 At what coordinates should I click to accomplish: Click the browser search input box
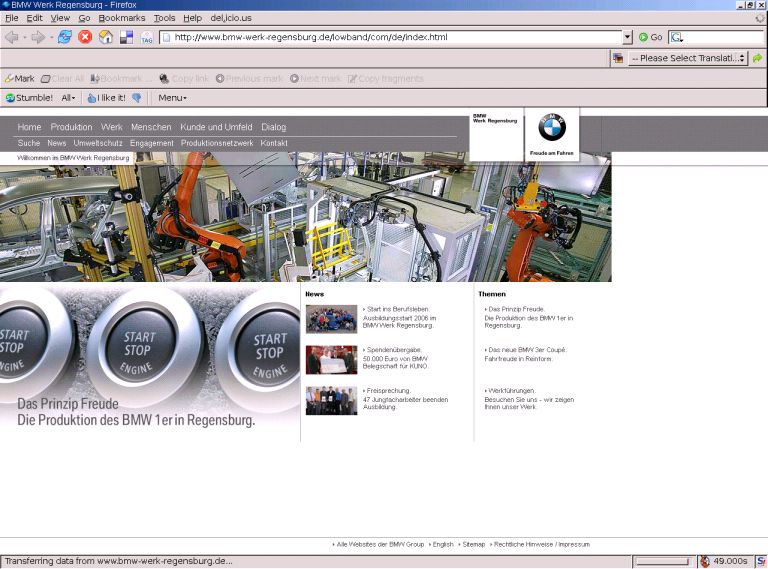coord(724,37)
